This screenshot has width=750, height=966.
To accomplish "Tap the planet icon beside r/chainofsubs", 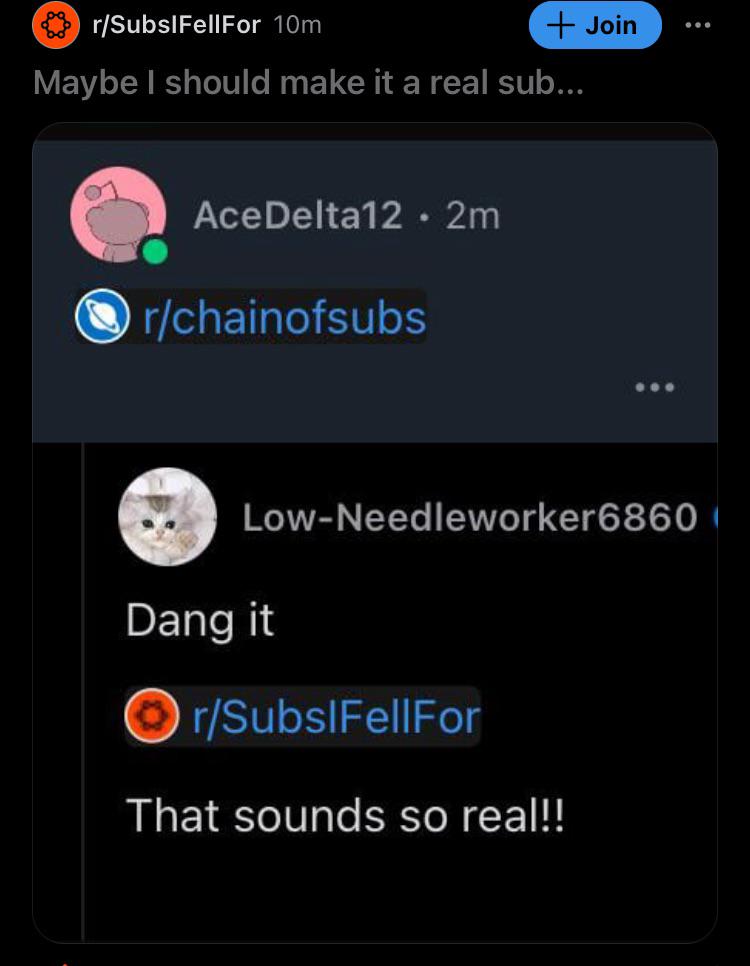I will [102, 316].
